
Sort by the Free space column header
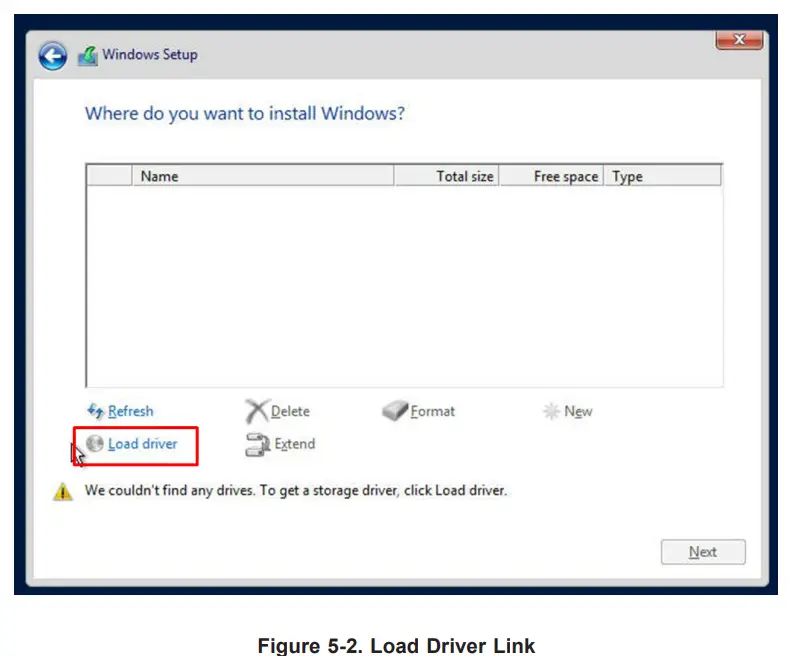click(551, 176)
